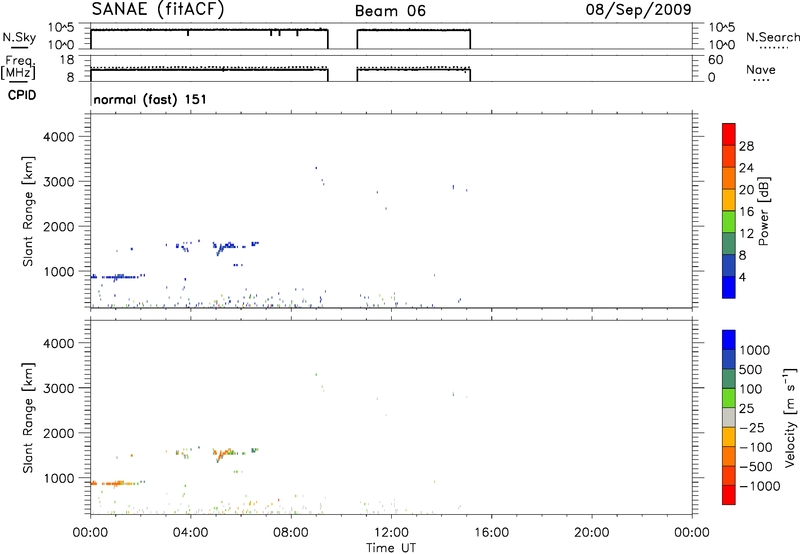This screenshot has width=800, height=554.
Task: Click the blue echo band at 900 km in power panel
Action: (x=117, y=277)
